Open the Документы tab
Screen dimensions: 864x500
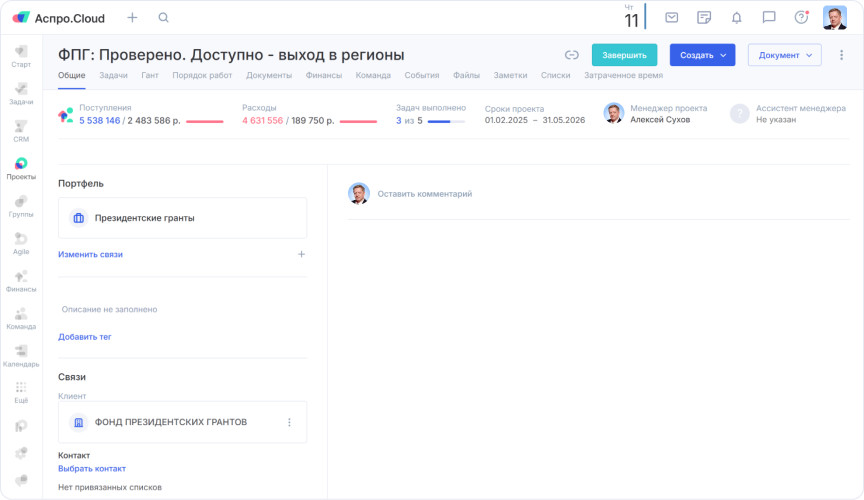click(x=269, y=76)
